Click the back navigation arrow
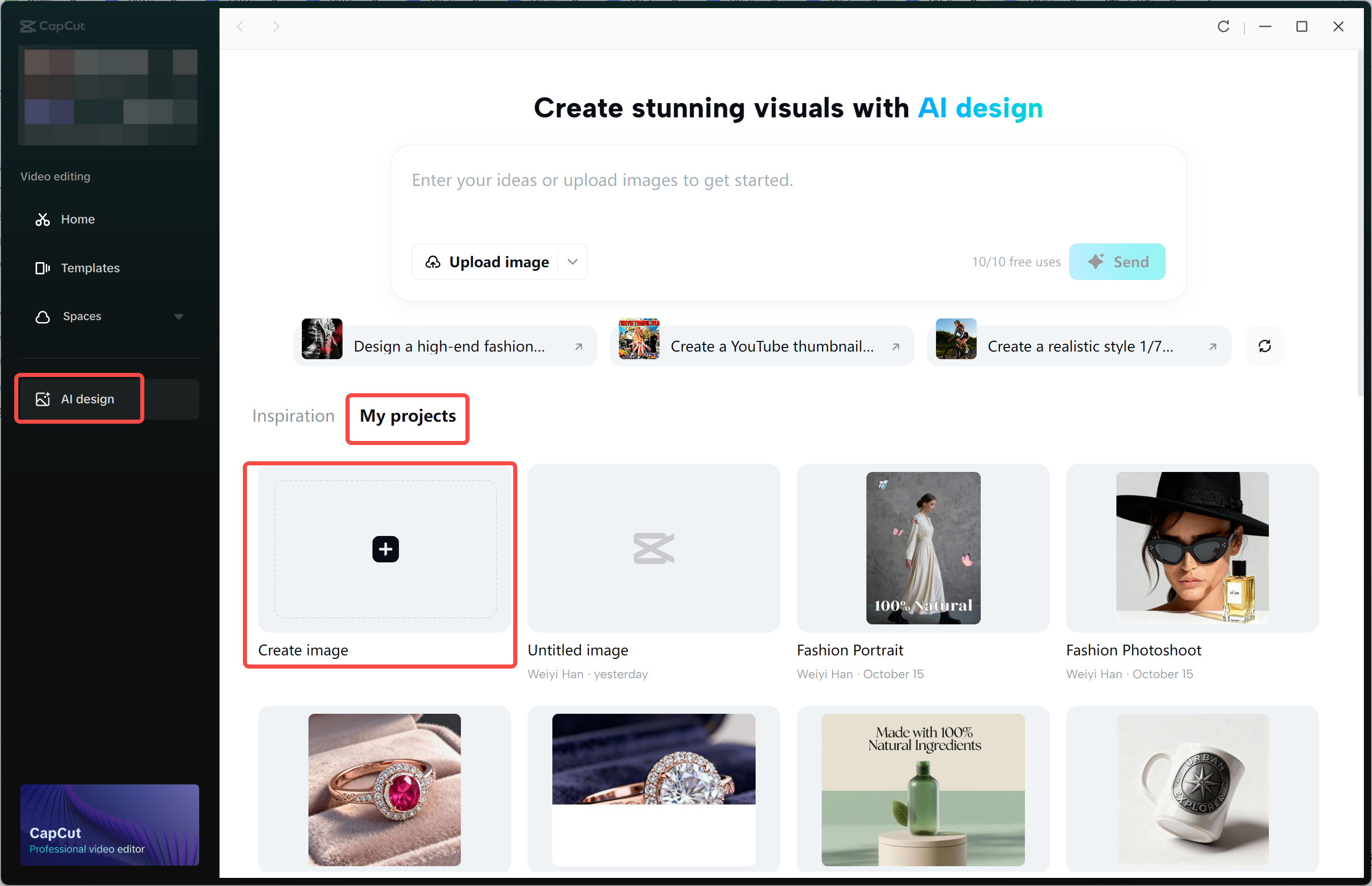 coord(240,26)
